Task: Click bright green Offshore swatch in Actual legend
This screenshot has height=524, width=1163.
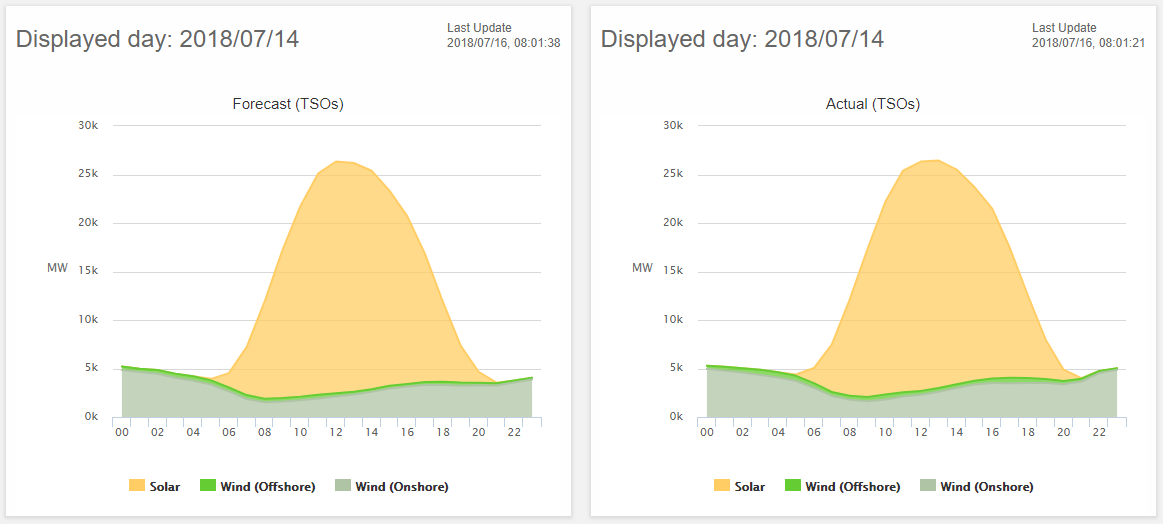Action: 793,486
